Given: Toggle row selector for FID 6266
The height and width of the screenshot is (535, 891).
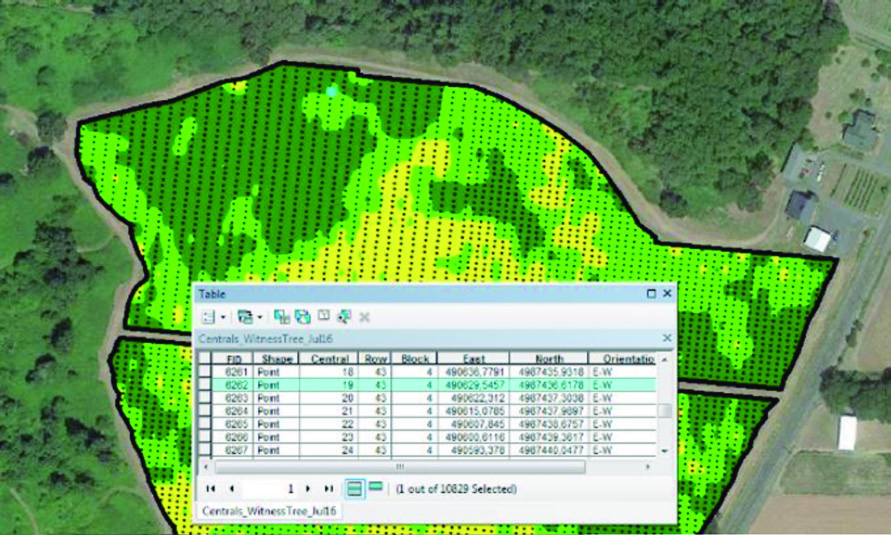Looking at the screenshot, I should coord(204,438).
